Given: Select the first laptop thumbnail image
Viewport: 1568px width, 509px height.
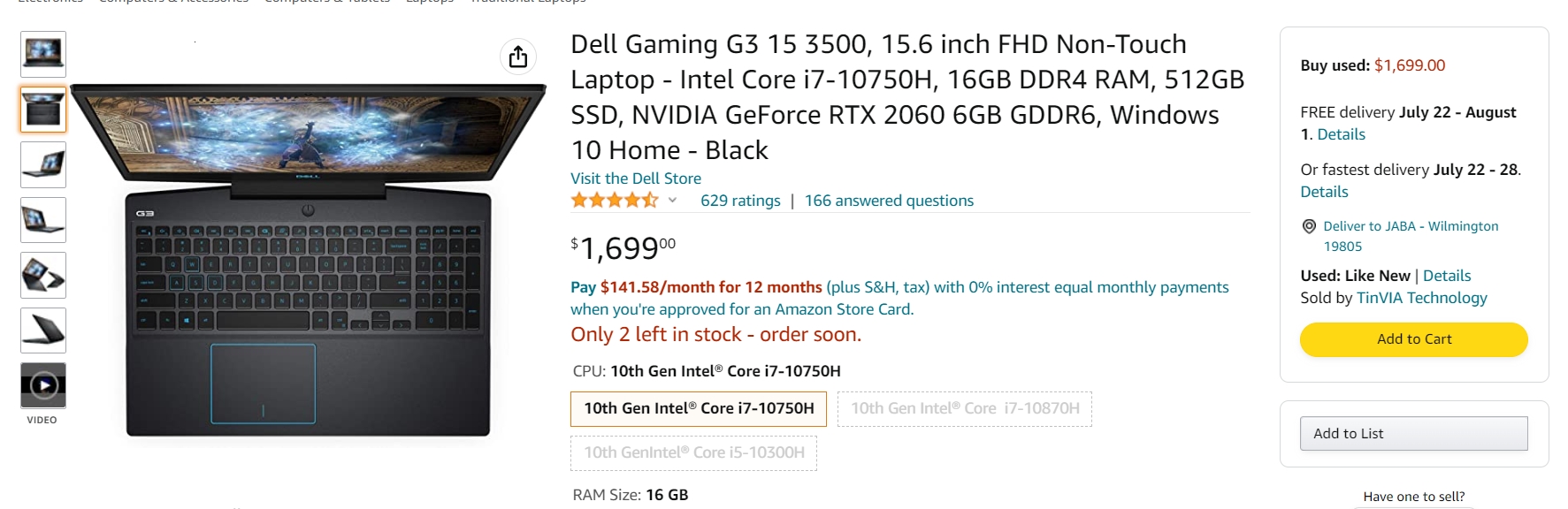Looking at the screenshot, I should click(43, 54).
